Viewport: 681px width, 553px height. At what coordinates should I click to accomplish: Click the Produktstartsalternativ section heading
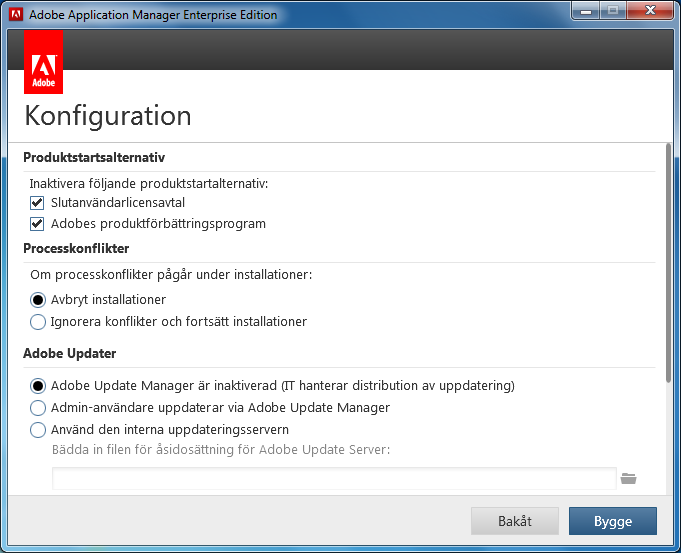coord(94,157)
